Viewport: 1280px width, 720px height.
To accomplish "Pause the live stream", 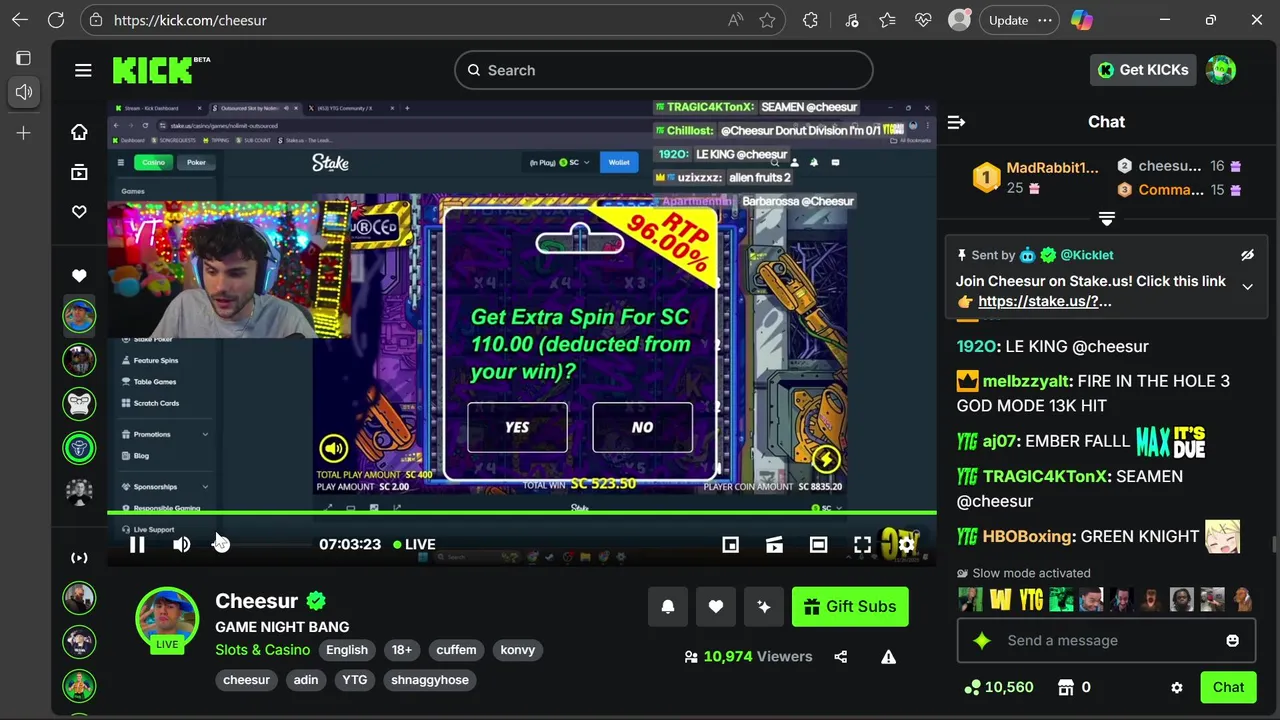I will point(137,544).
